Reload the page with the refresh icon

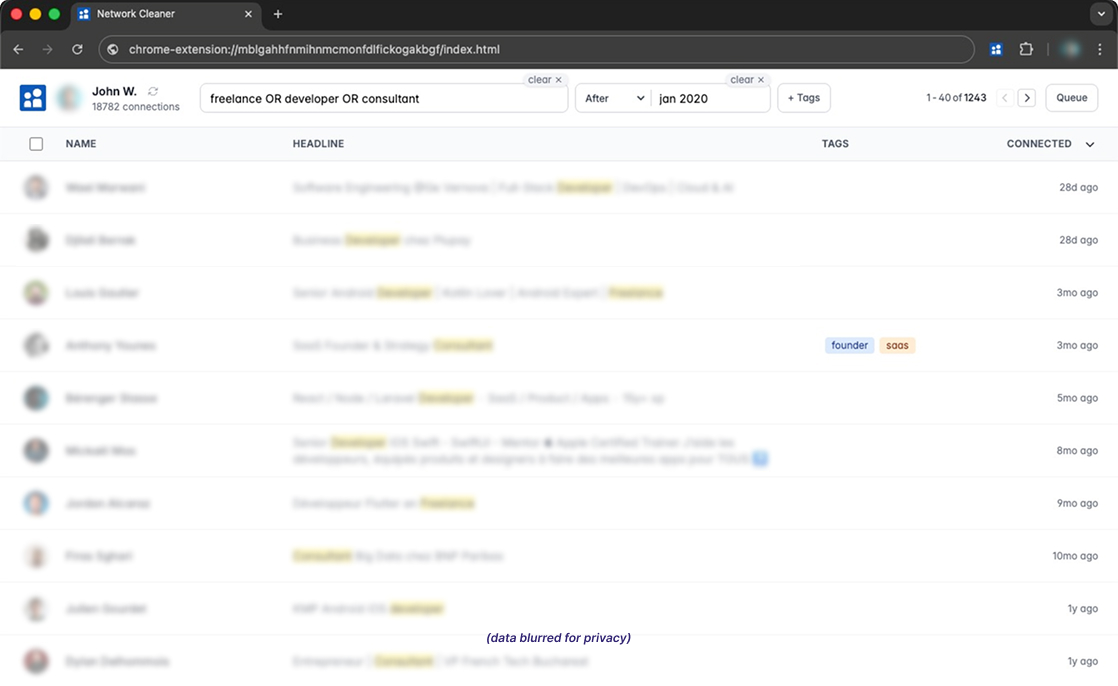pos(77,48)
